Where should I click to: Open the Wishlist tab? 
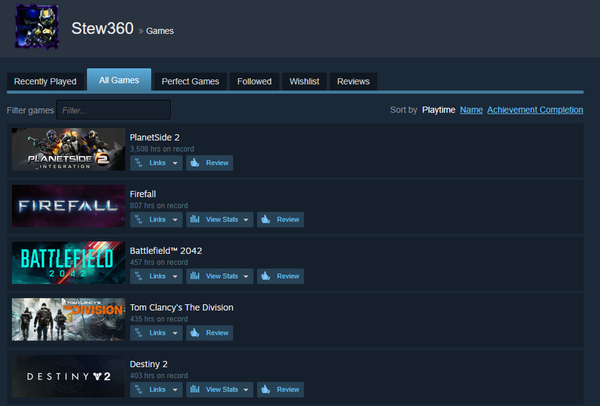tap(304, 82)
